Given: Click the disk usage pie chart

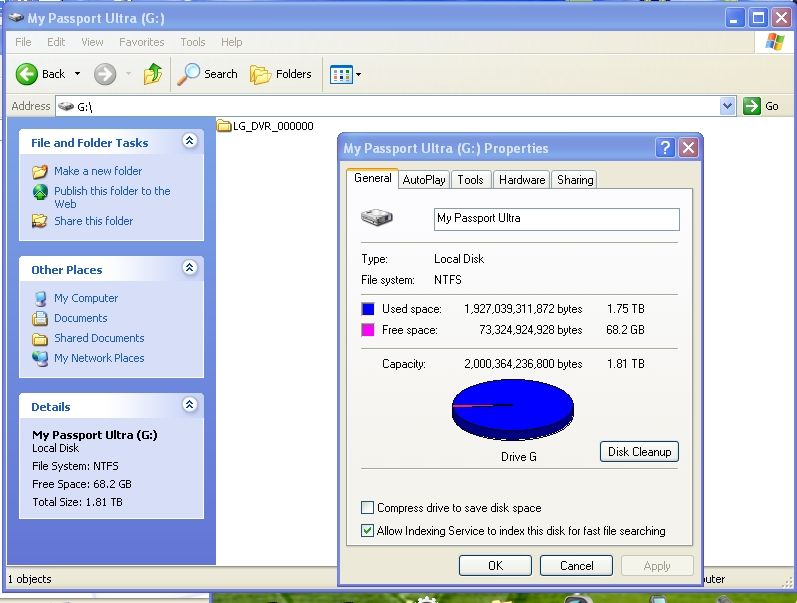Looking at the screenshot, I should click(513, 410).
